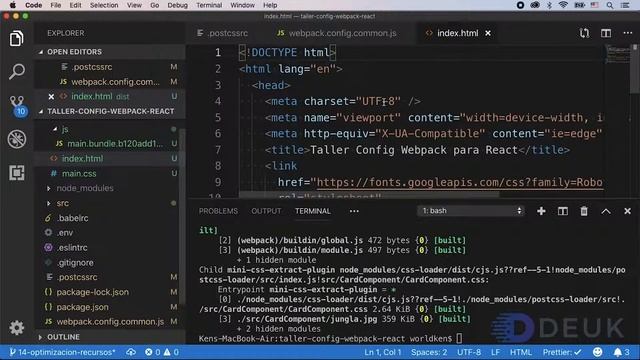Viewport: 640px width, 360px height.
Task: Select the Terminal panel tab
Action: pos(313,211)
